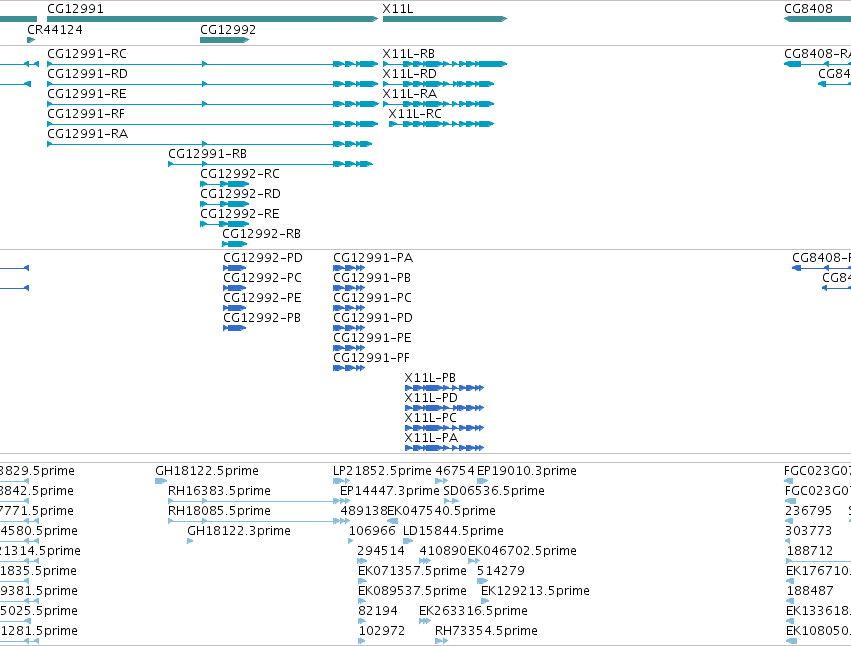
Task: Open feature 294514
Action: [x=381, y=551]
